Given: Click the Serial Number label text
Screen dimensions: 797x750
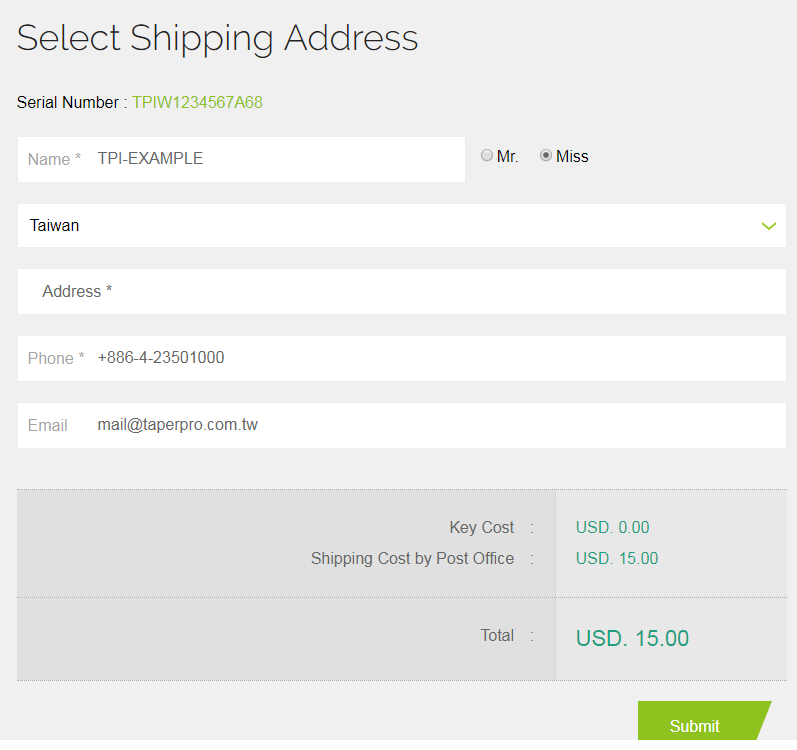Looking at the screenshot, I should [68, 102].
